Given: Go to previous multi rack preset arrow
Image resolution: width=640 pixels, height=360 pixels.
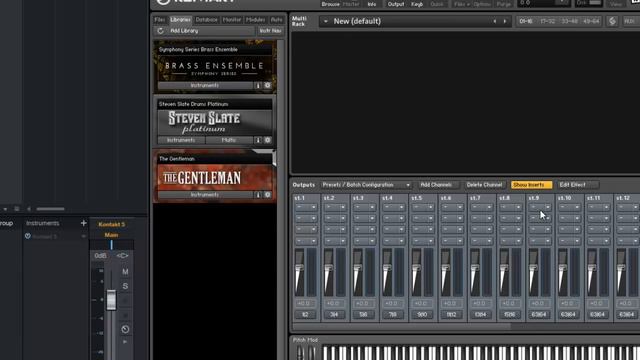Looking at the screenshot, I should (495, 21).
